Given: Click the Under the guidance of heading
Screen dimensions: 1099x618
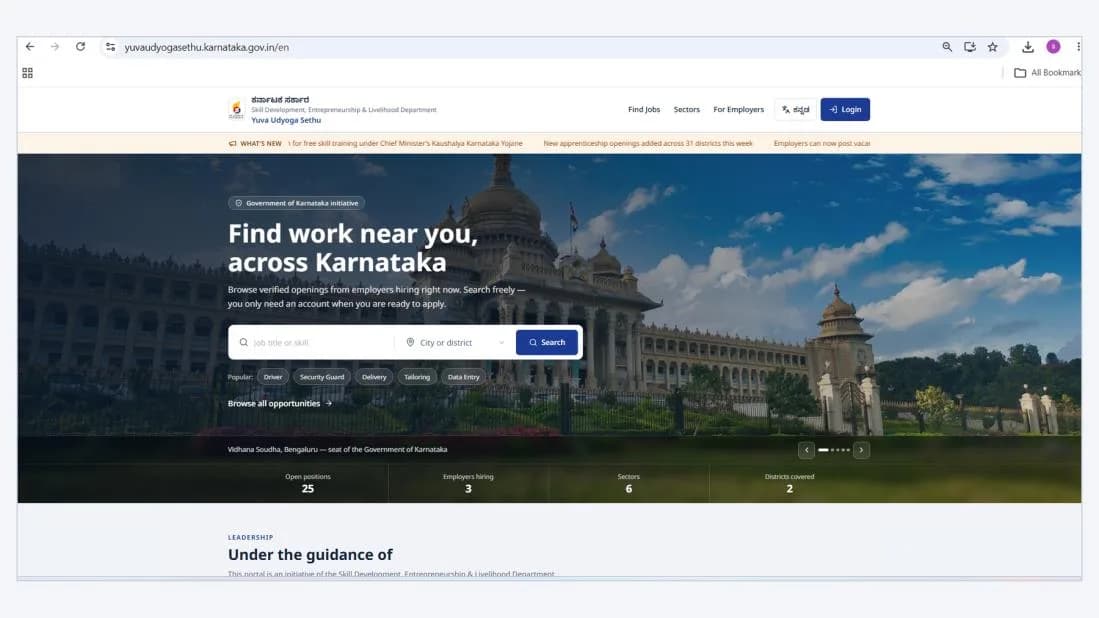Looking at the screenshot, I should (310, 555).
